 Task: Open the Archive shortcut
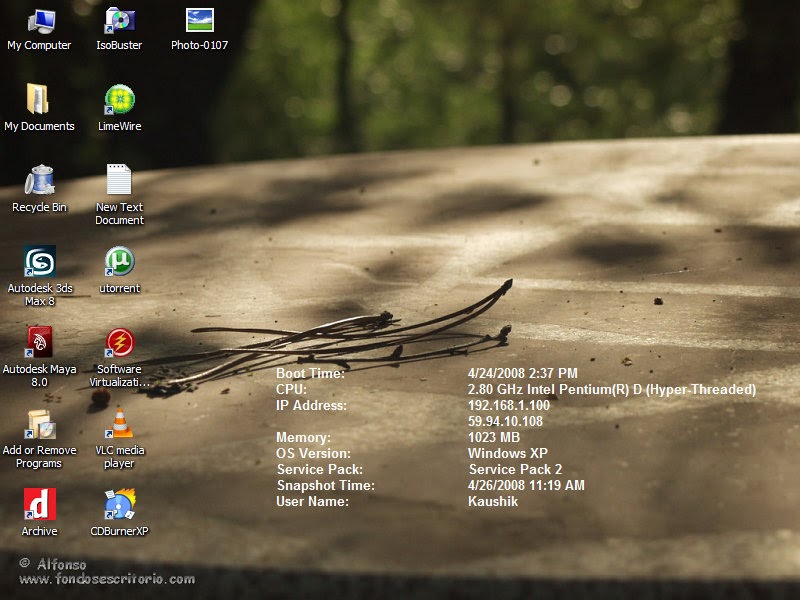pyautogui.click(x=39, y=503)
